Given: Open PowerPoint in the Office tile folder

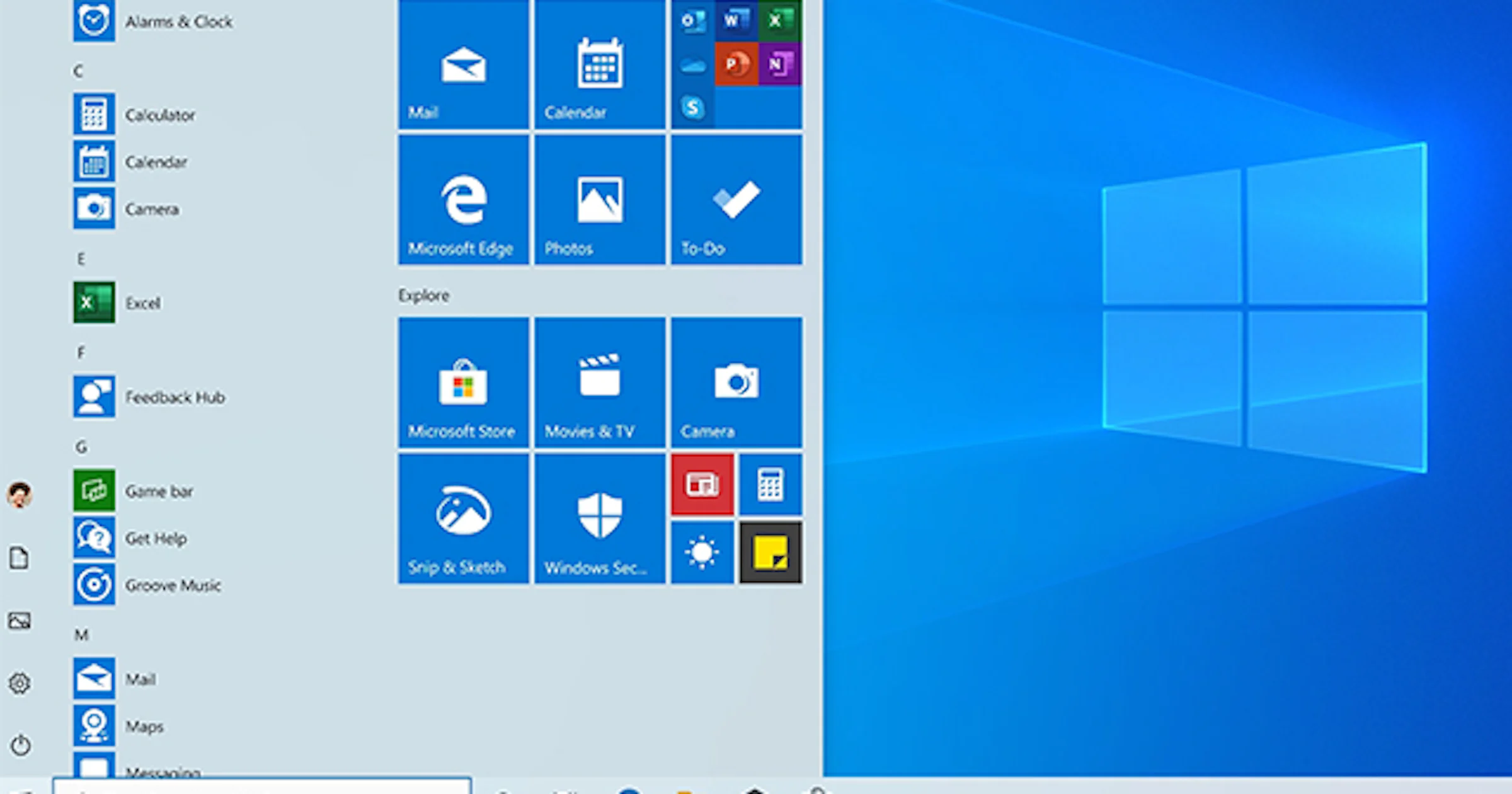Looking at the screenshot, I should 736,64.
